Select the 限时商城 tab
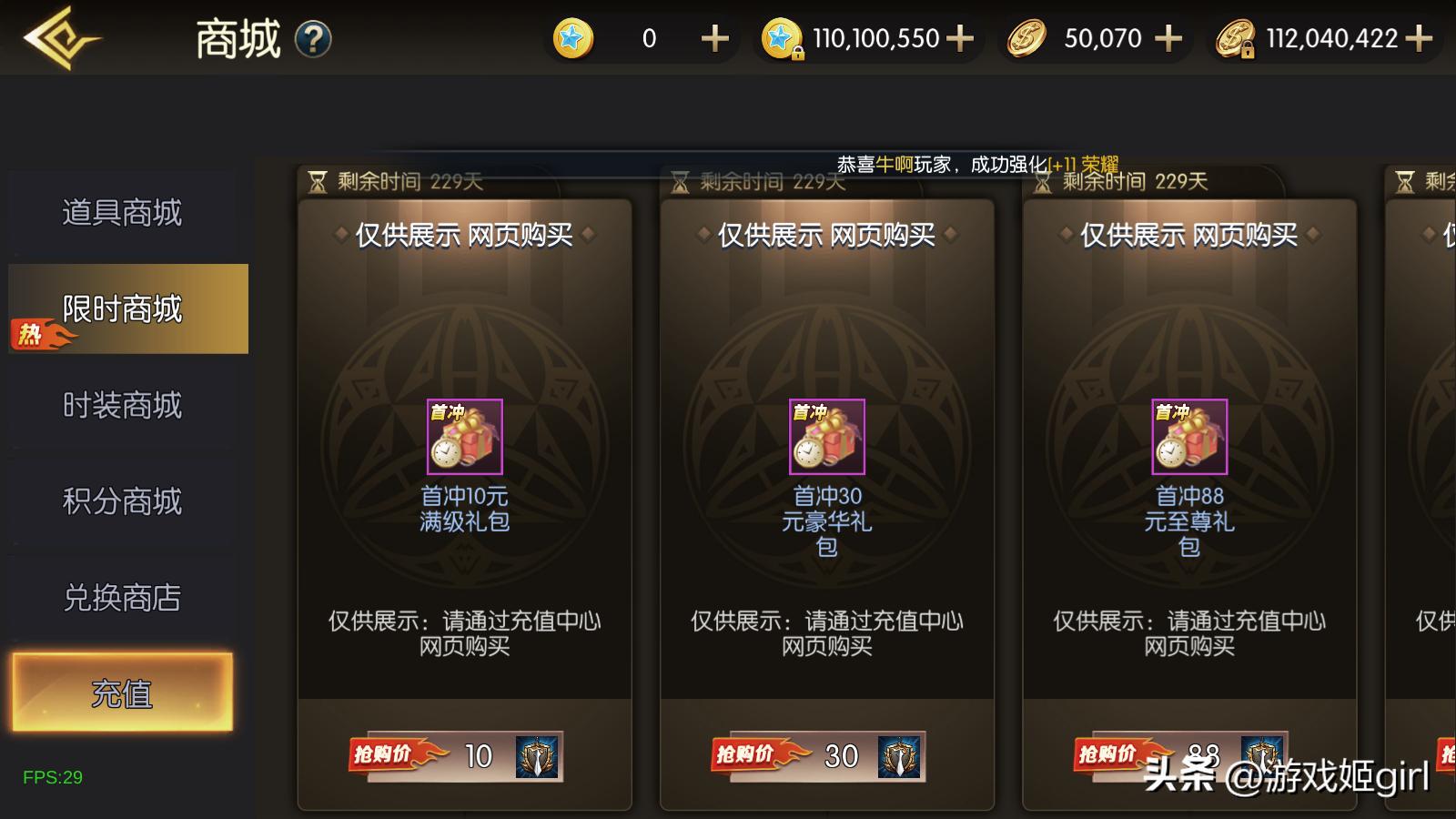 [x=128, y=308]
